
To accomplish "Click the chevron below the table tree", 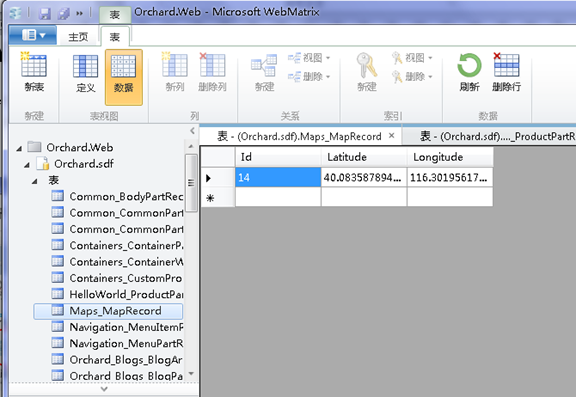I will pos(104,389).
